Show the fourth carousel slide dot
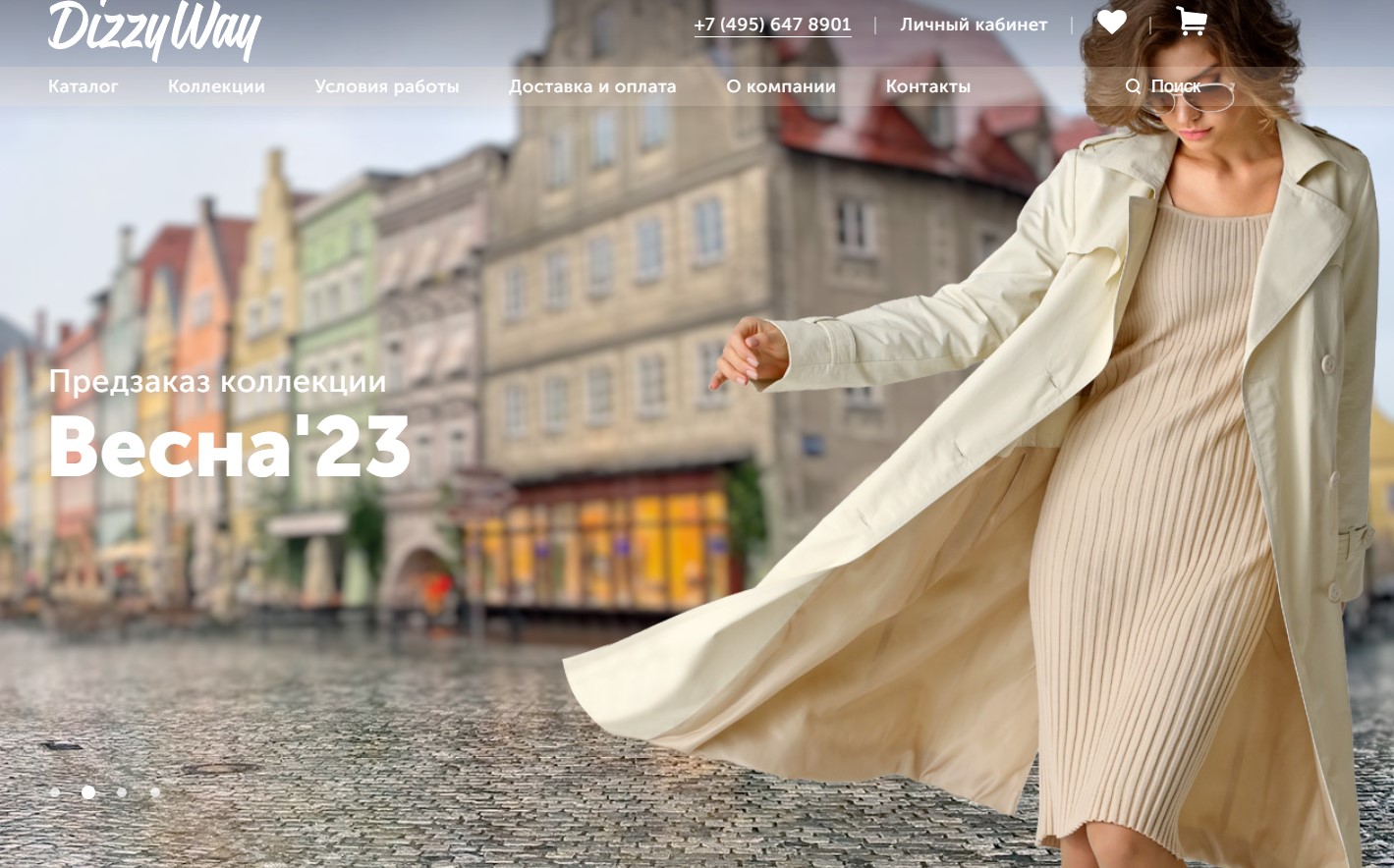Screen dimensions: 1394x868 click(x=155, y=792)
